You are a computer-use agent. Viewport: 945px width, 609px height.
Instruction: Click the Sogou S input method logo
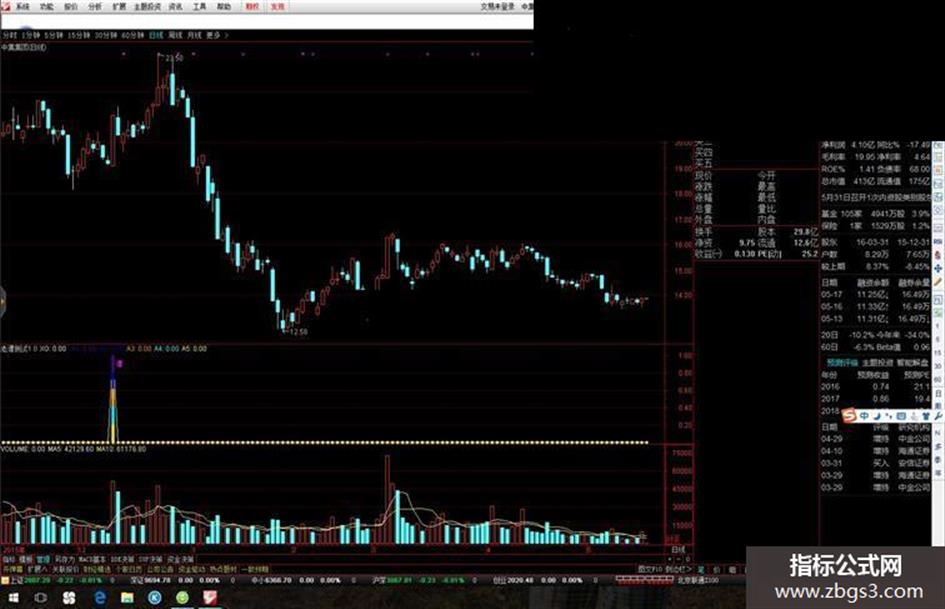[849, 415]
